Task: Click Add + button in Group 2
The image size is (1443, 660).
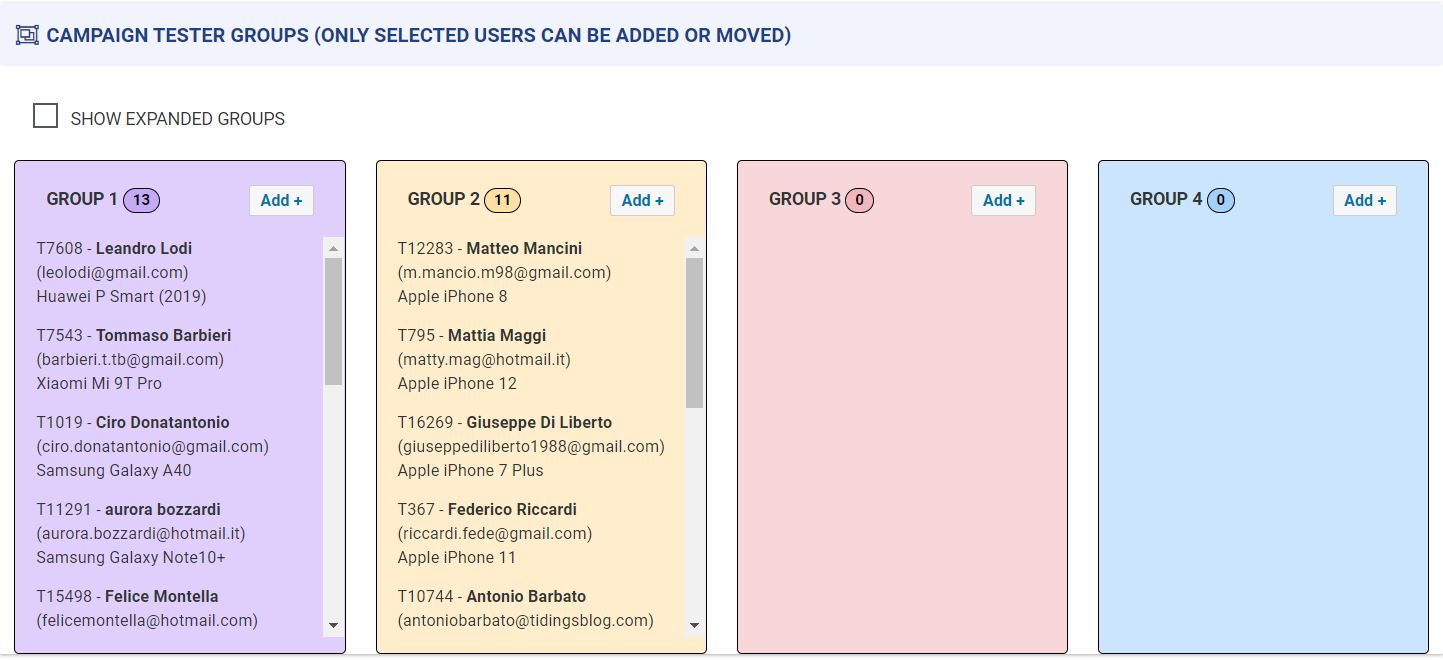Action: [x=642, y=200]
